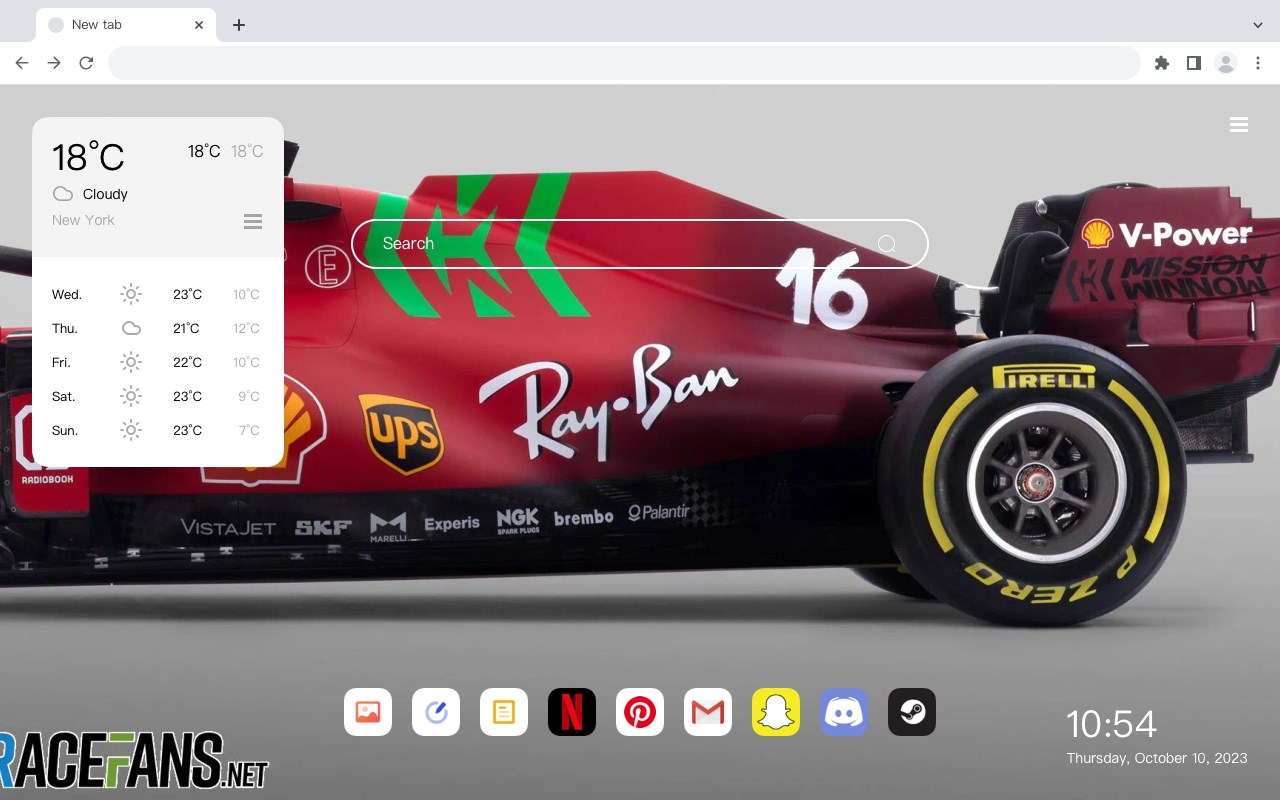Image resolution: width=1280 pixels, height=800 pixels.
Task: Click Thursday's cloud forecast icon
Action: [x=131, y=328]
